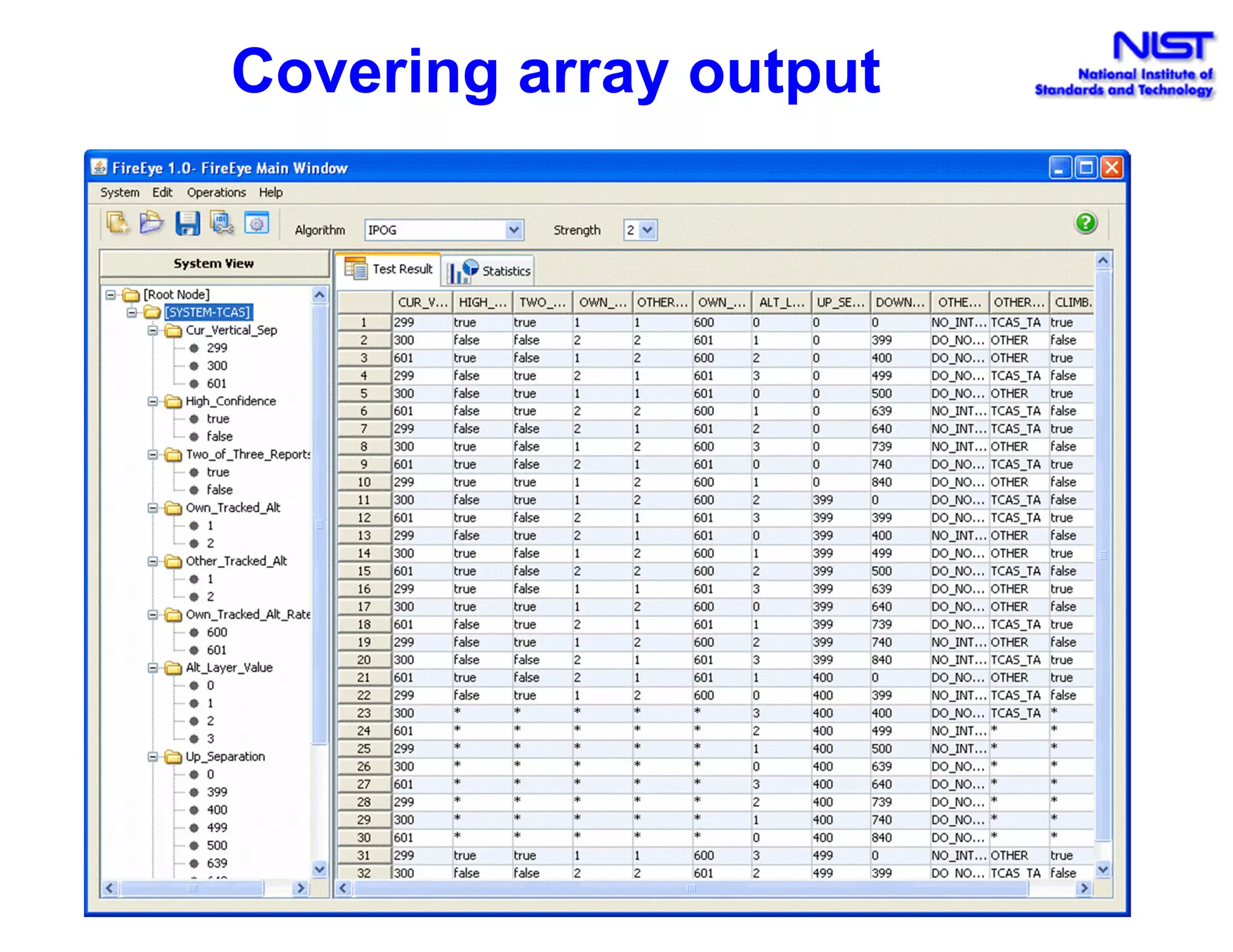The image size is (1233, 952).
Task: Click the Root Node folder icon
Action: click(x=131, y=295)
